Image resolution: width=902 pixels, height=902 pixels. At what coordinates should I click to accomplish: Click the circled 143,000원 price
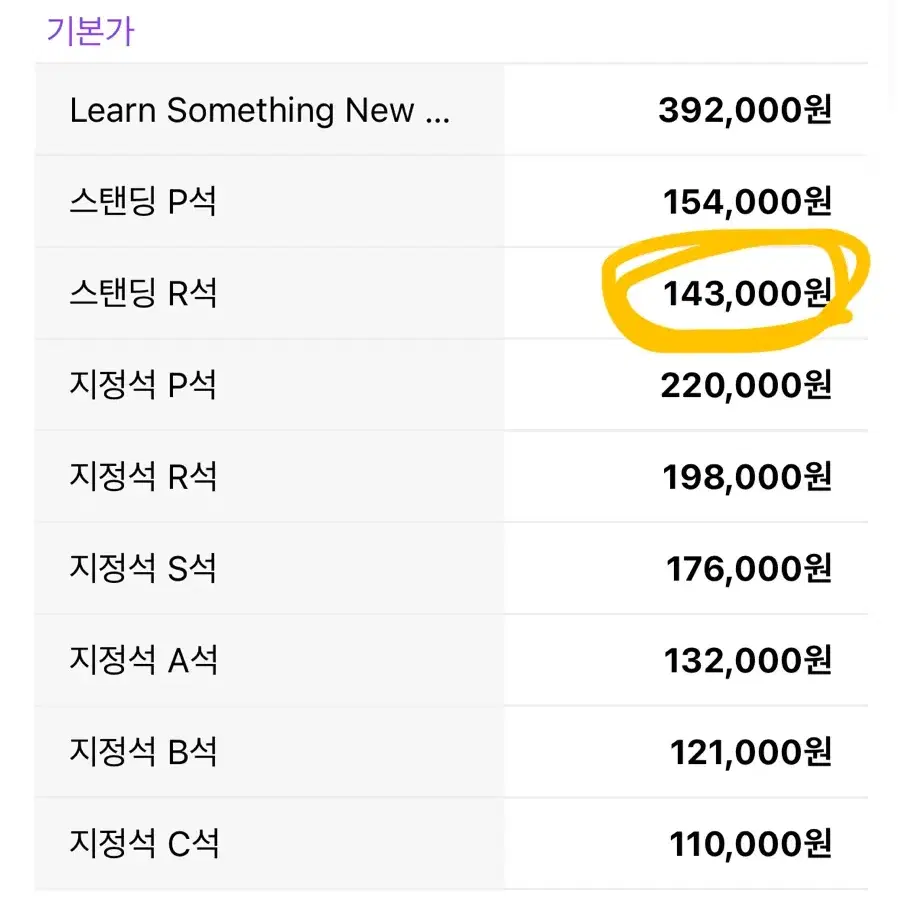coord(747,293)
